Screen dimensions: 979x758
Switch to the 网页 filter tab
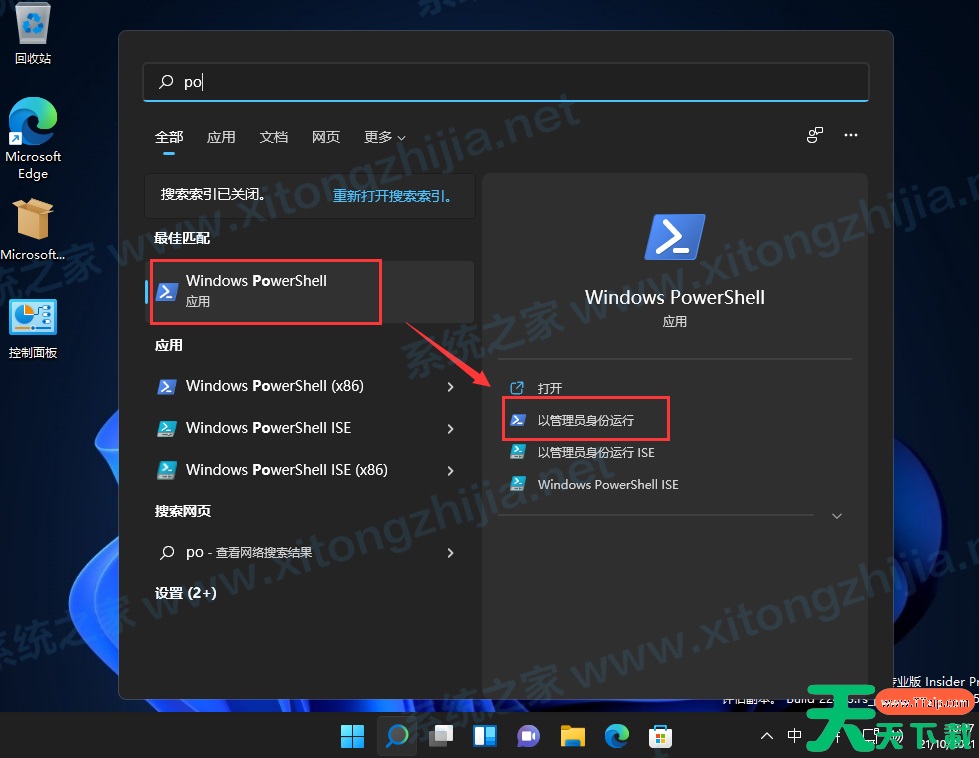tap(326, 137)
